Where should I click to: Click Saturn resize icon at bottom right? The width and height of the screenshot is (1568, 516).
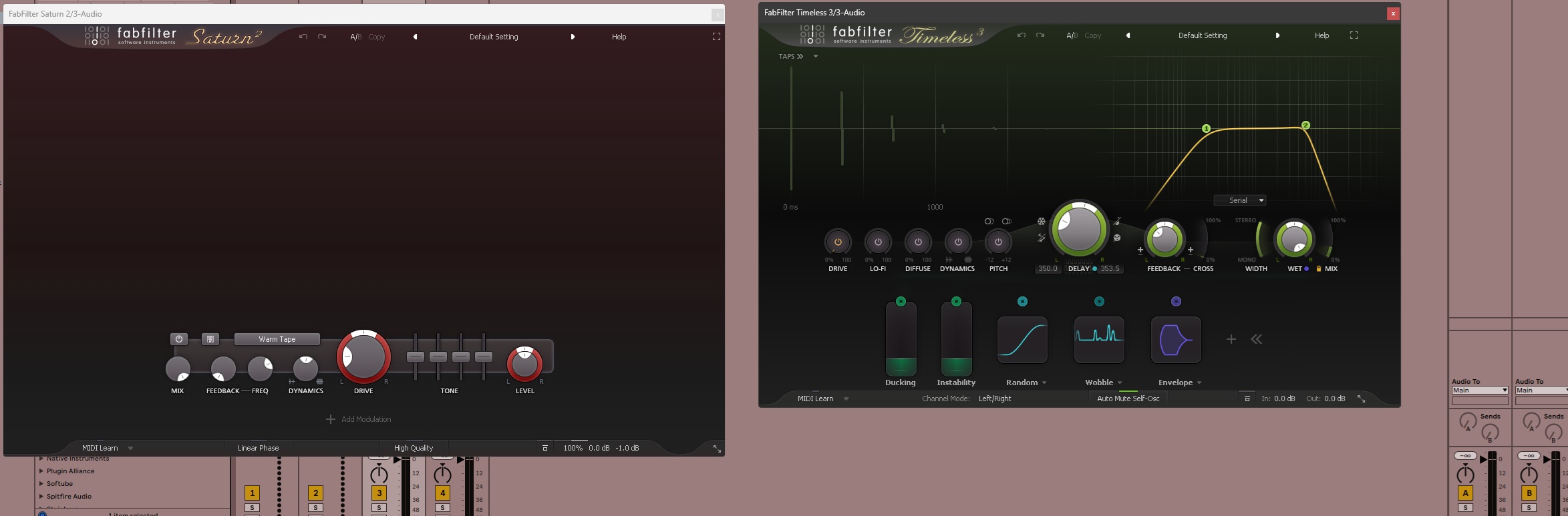coord(717,449)
